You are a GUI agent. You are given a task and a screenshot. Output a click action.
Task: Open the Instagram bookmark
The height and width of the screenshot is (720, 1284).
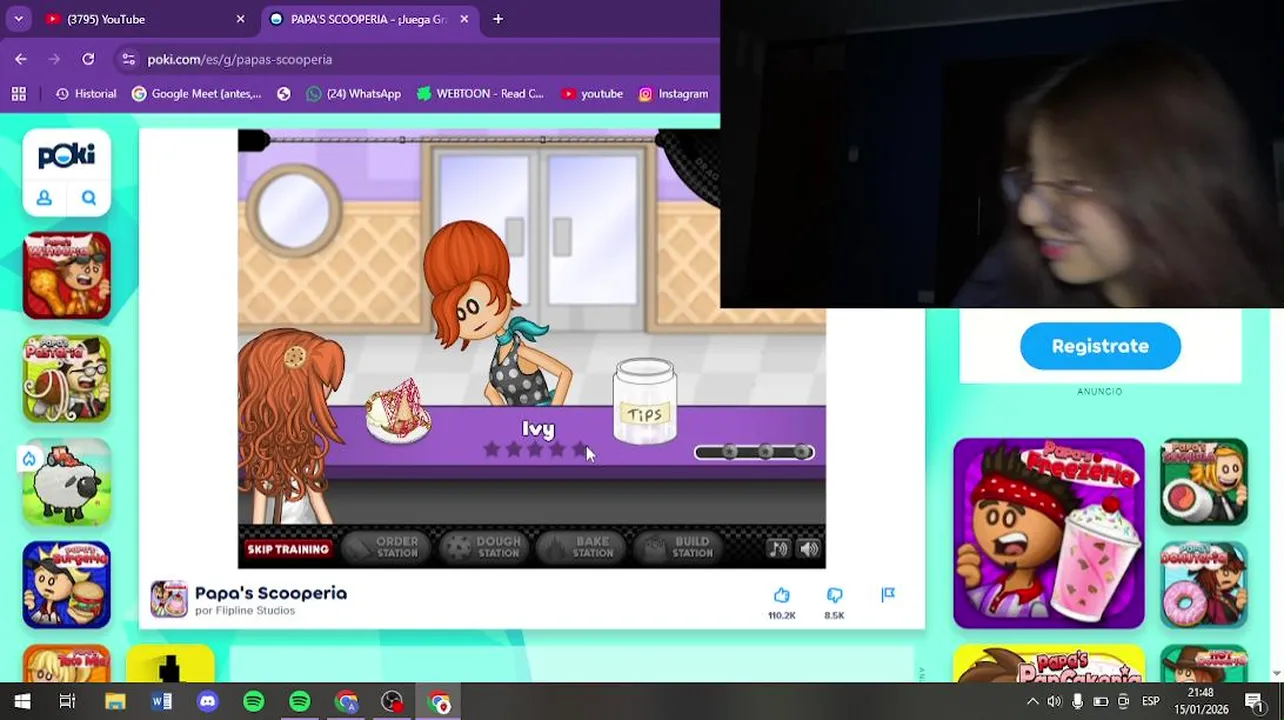click(x=673, y=94)
